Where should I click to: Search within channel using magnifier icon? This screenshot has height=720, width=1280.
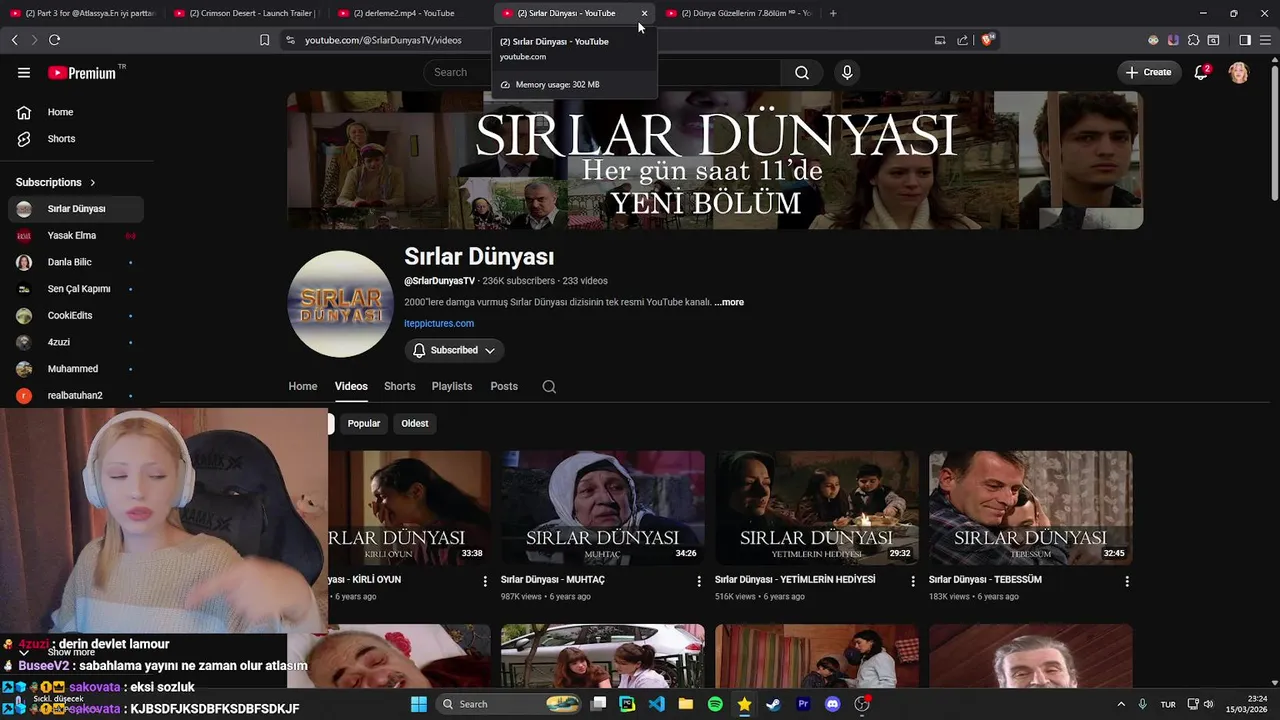(x=549, y=387)
